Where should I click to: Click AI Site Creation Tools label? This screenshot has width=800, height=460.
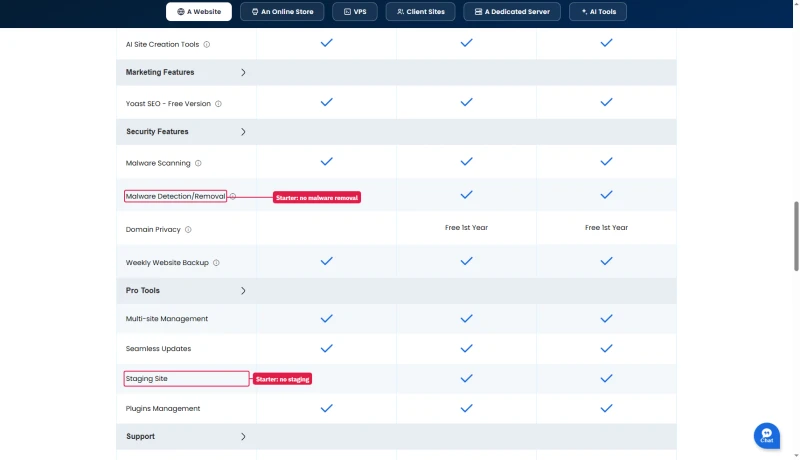162,44
